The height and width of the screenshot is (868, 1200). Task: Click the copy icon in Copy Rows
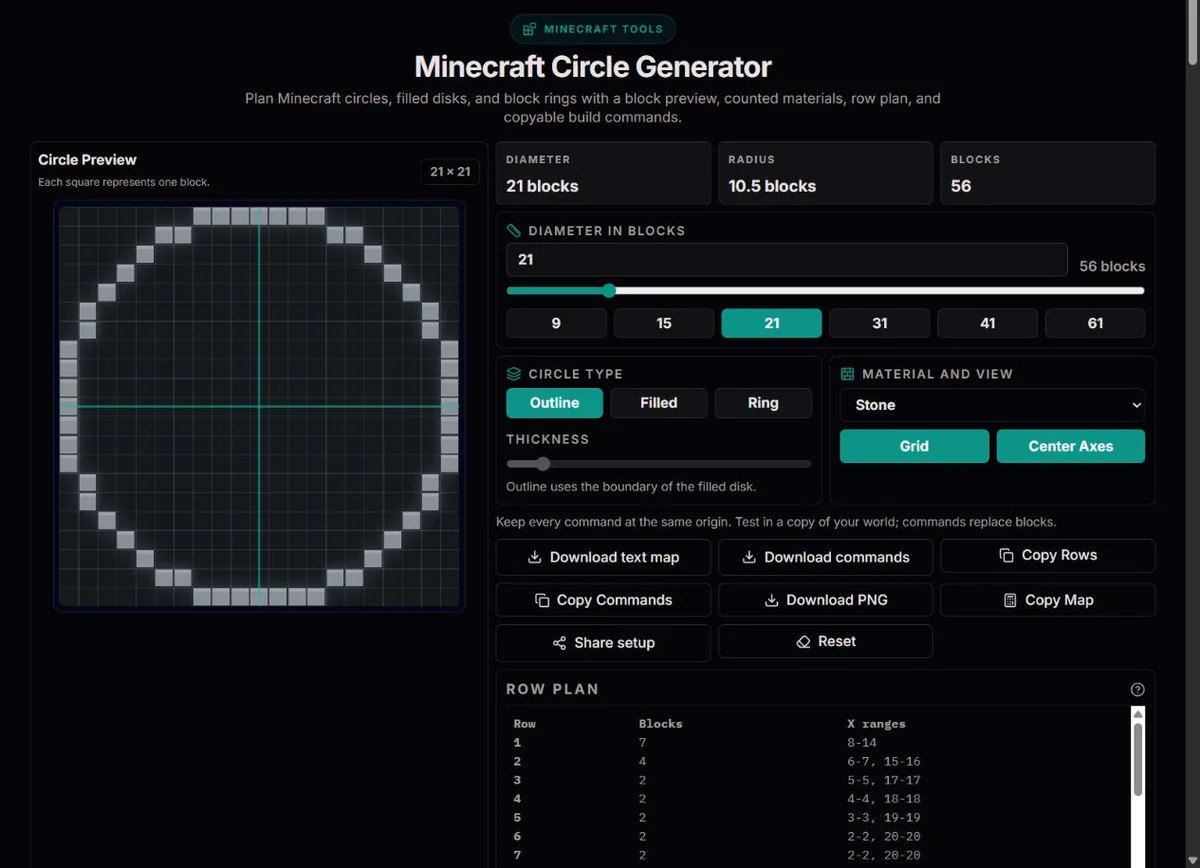(x=1006, y=555)
